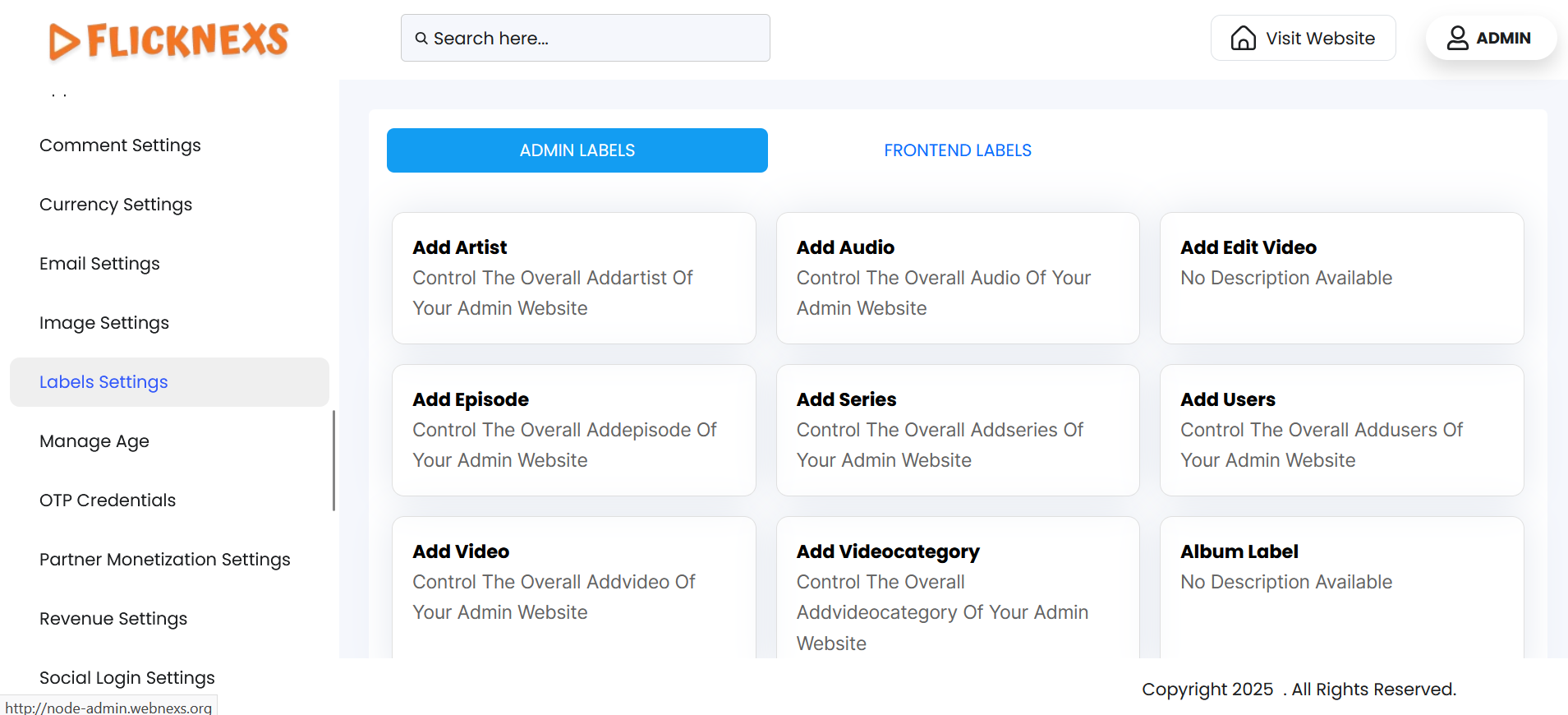
Task: Open the Manage Age page
Action: (94, 441)
